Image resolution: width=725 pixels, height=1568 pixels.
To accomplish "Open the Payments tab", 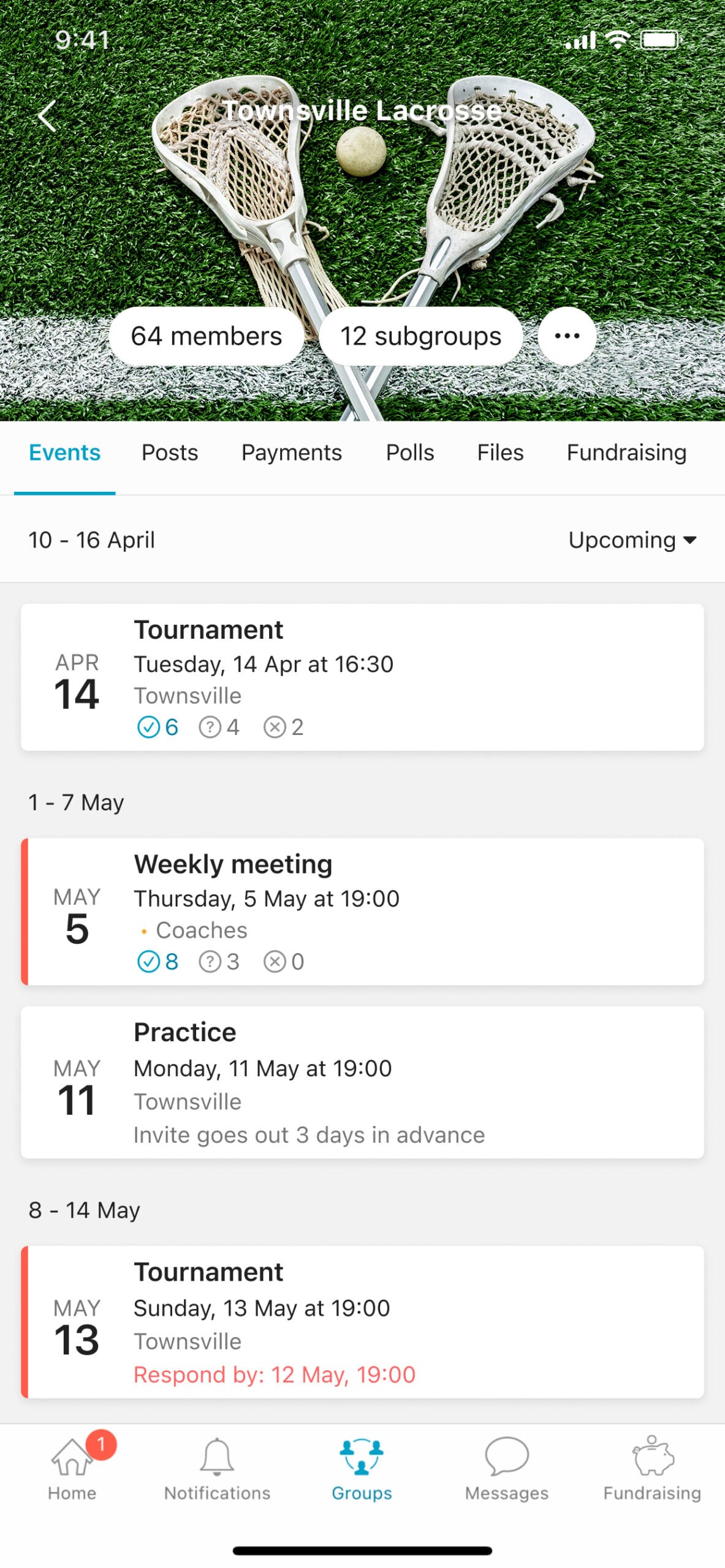I will [292, 453].
